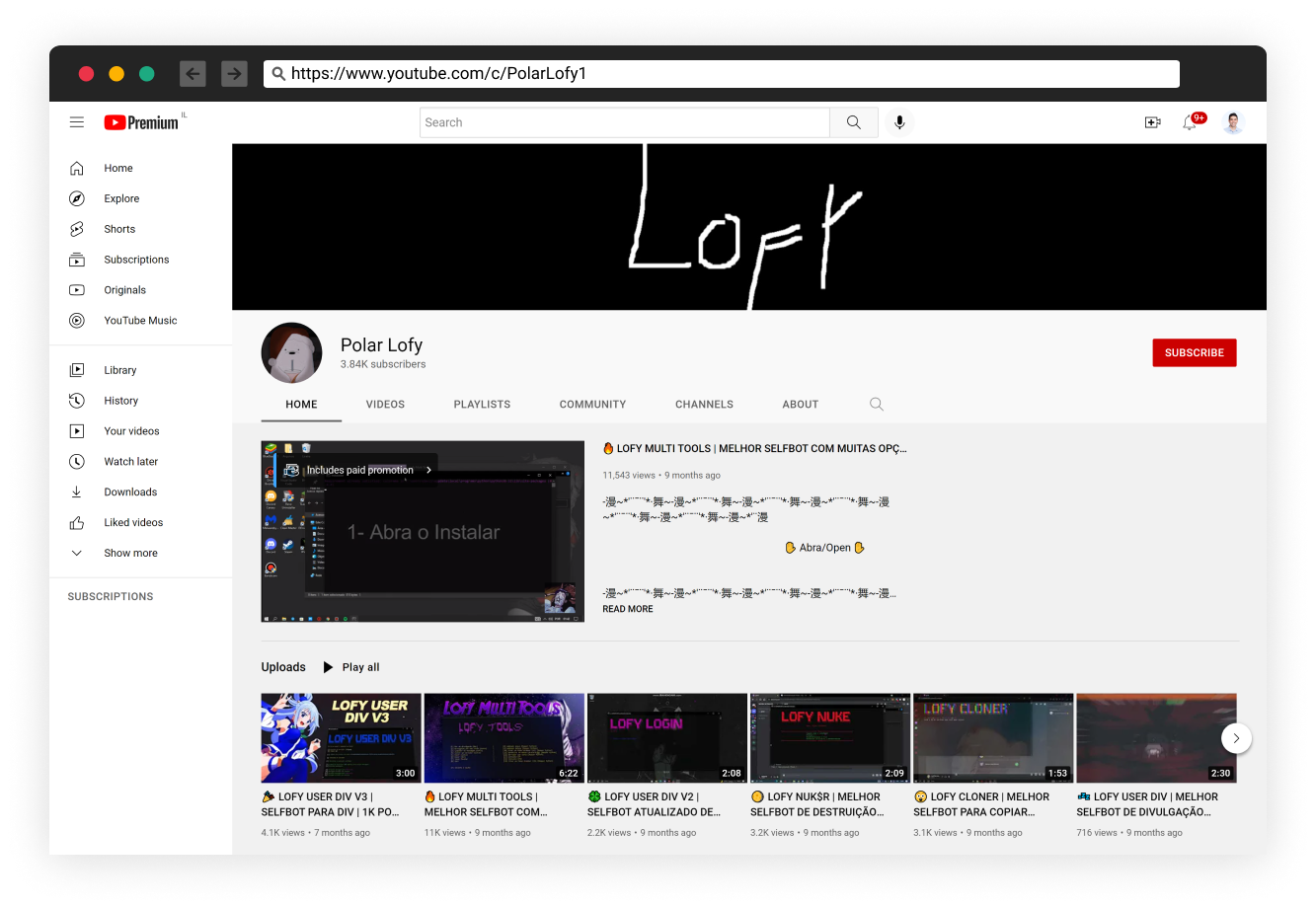Image resolution: width=1316 pixels, height=908 pixels.
Task: Open the Uploads section link
Action: [x=283, y=667]
